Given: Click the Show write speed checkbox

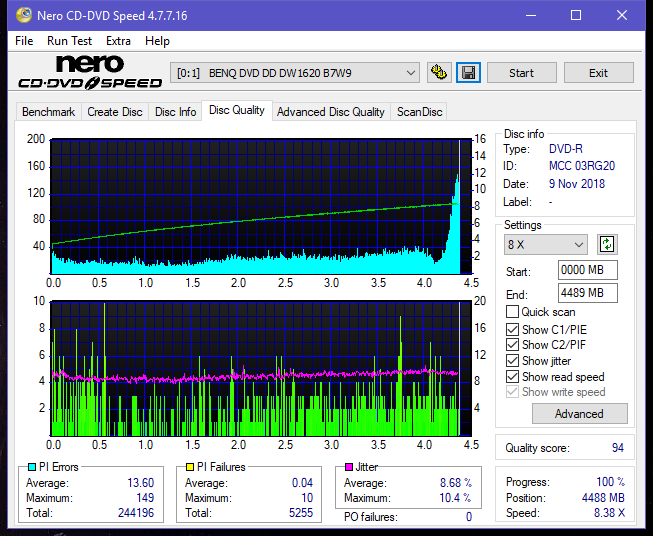Looking at the screenshot, I should 512,392.
